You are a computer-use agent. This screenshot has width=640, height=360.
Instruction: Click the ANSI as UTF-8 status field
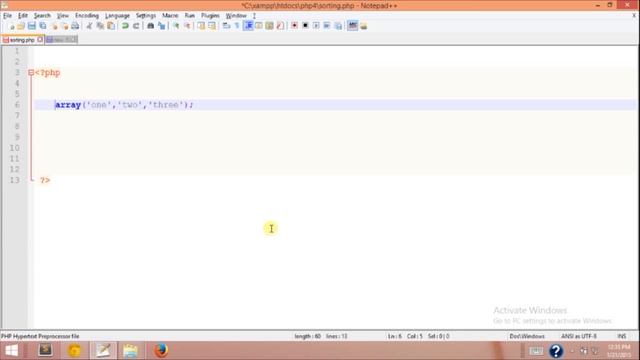point(579,336)
